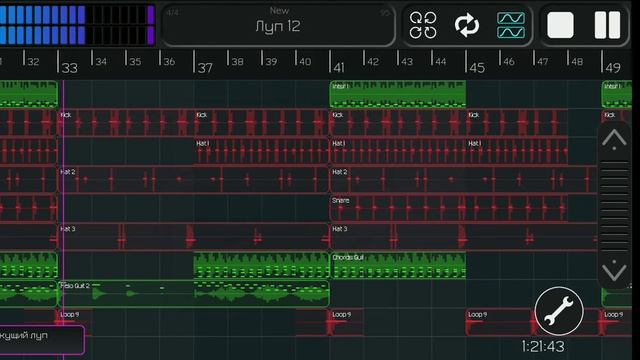Screen dimensions: 640x360
Task: Select the Hat 1 clip at bar 45
Action: 517,151
